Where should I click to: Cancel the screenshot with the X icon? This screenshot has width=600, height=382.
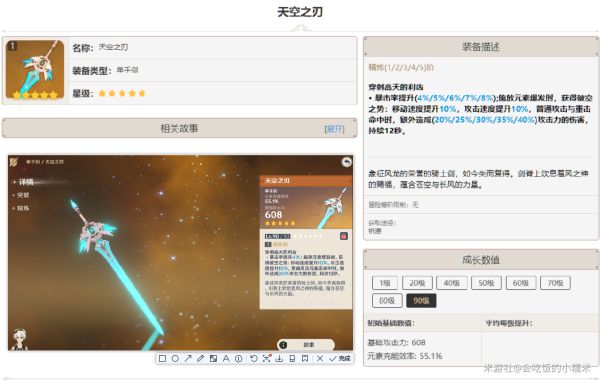(x=320, y=359)
